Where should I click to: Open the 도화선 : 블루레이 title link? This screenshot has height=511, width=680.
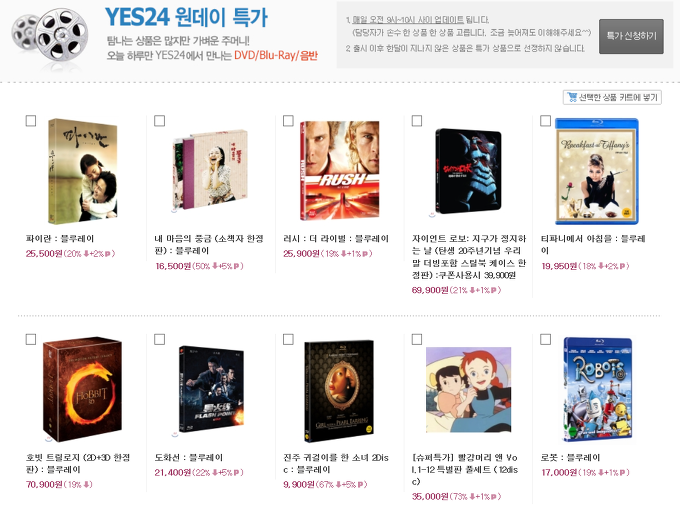point(189,457)
